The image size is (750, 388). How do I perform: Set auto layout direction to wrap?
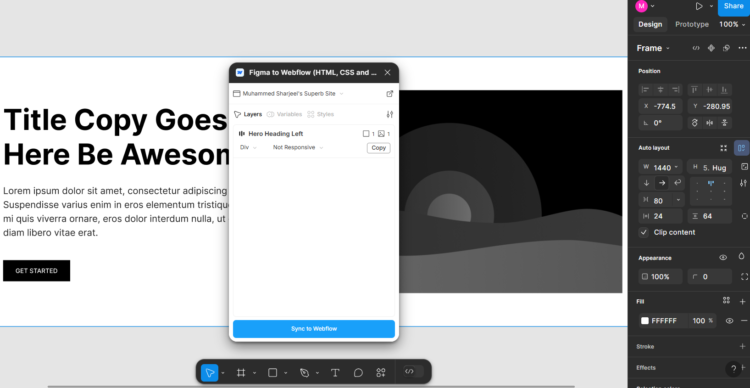(x=677, y=183)
